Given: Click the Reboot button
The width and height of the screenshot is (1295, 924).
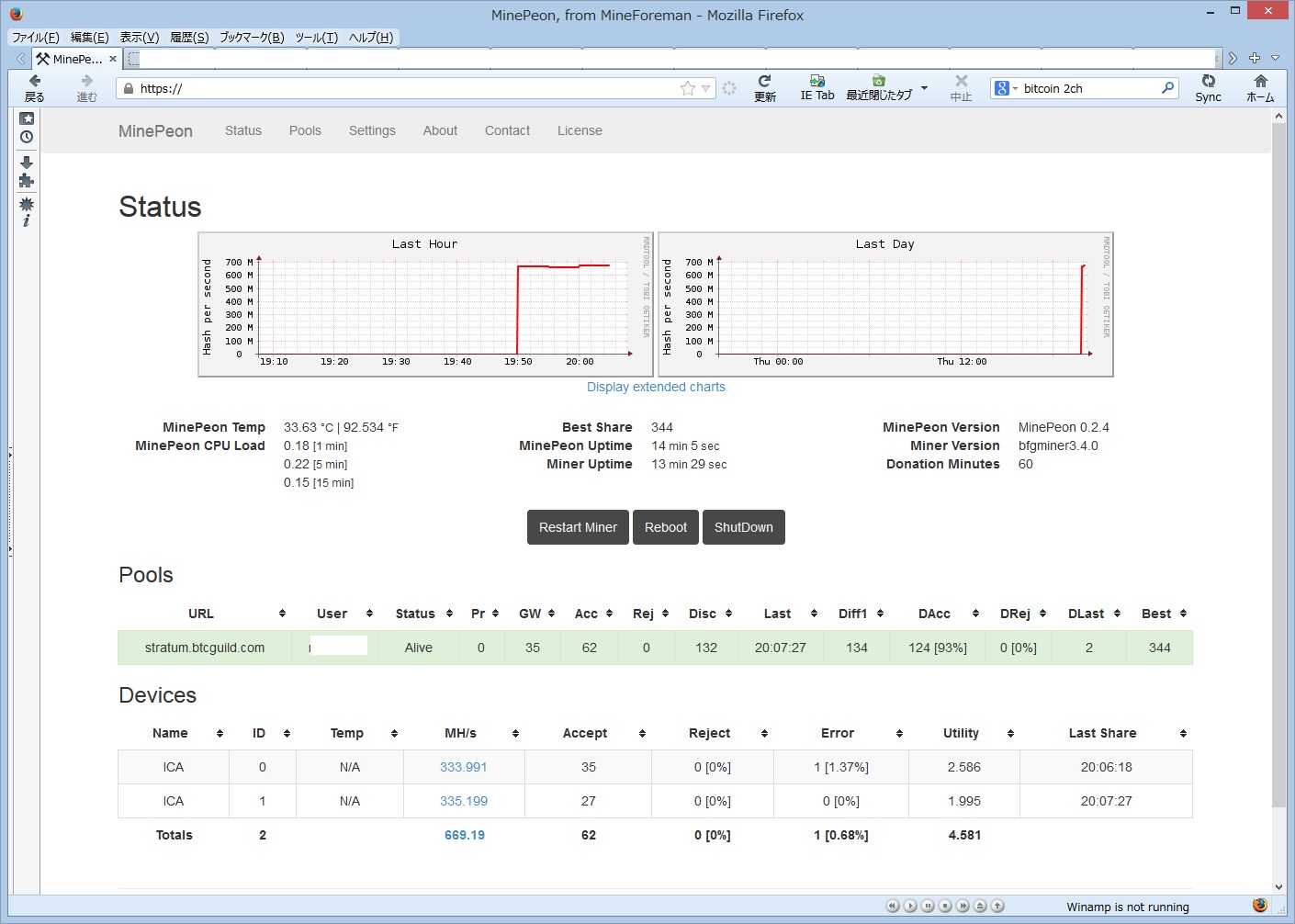Looking at the screenshot, I should pos(666,527).
